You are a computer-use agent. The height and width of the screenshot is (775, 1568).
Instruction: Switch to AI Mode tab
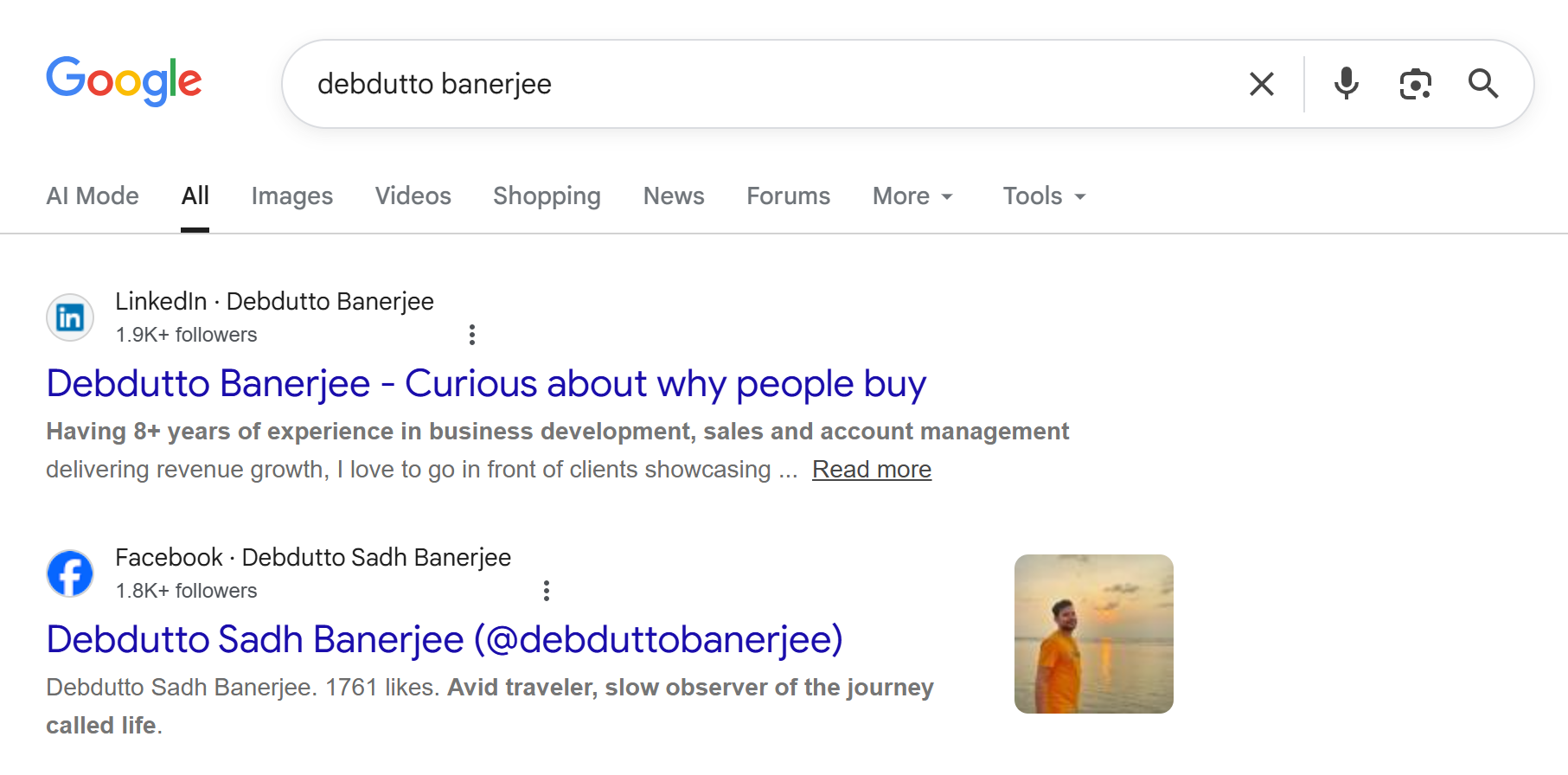93,196
